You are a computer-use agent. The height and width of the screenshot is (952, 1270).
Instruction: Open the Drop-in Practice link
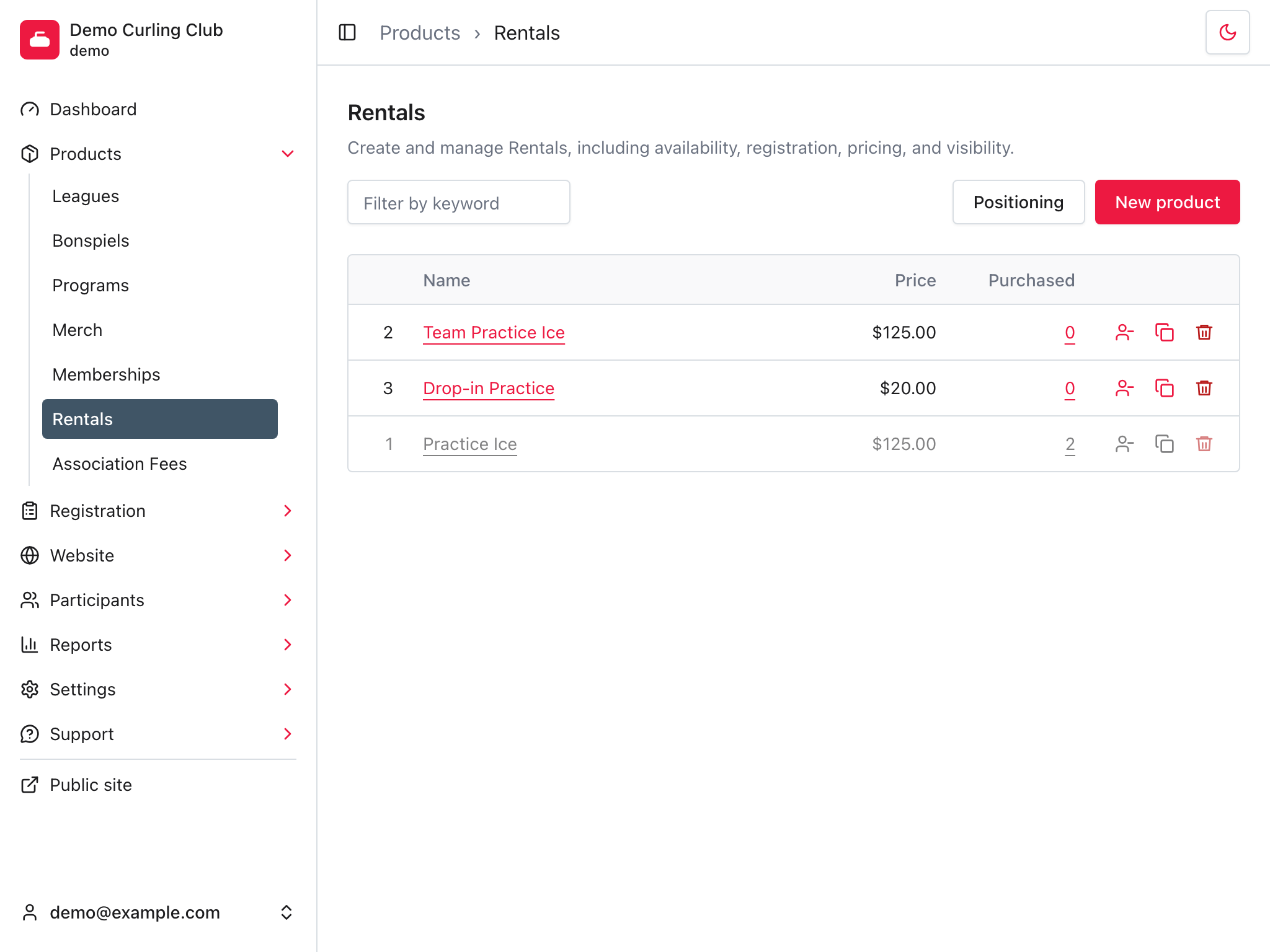pos(489,389)
